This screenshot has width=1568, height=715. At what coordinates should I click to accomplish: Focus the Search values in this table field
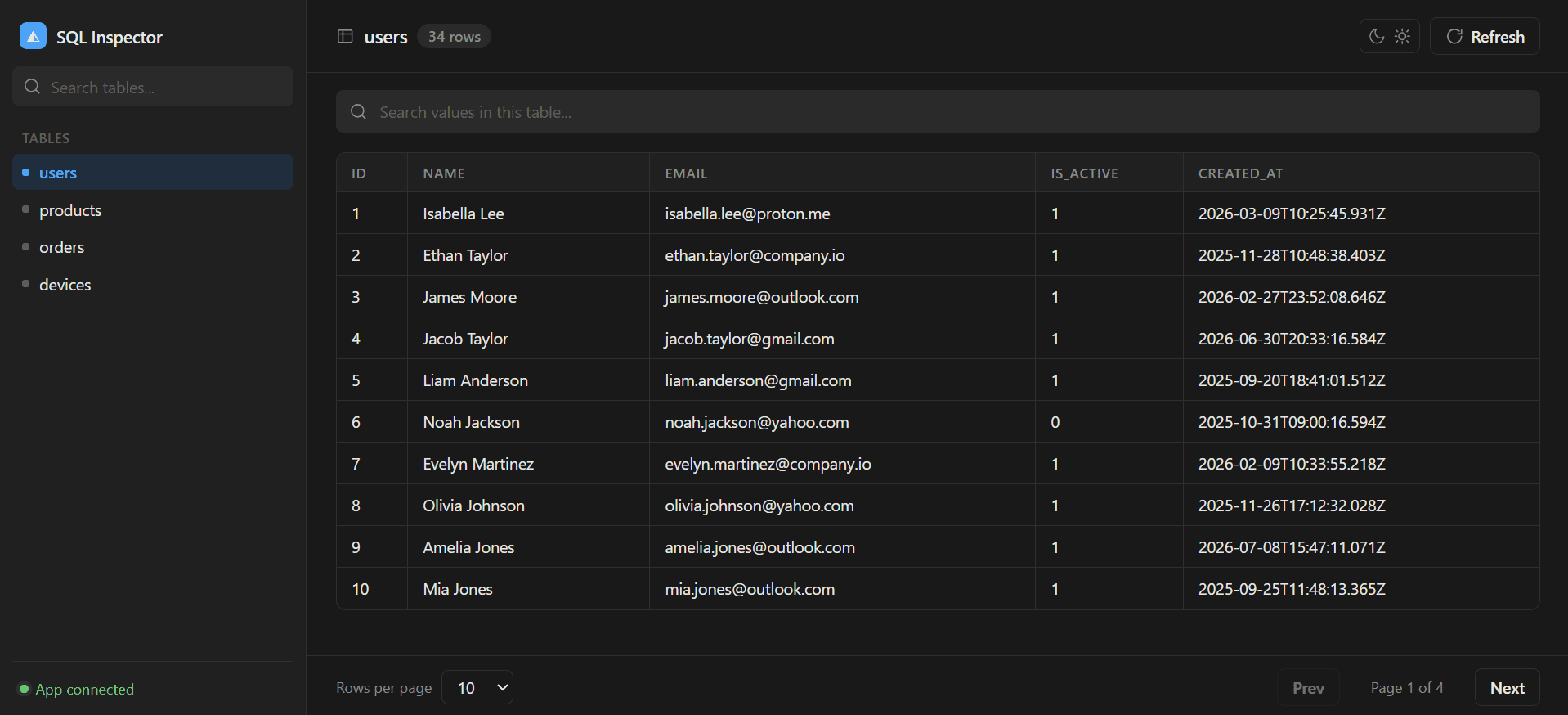point(938,111)
